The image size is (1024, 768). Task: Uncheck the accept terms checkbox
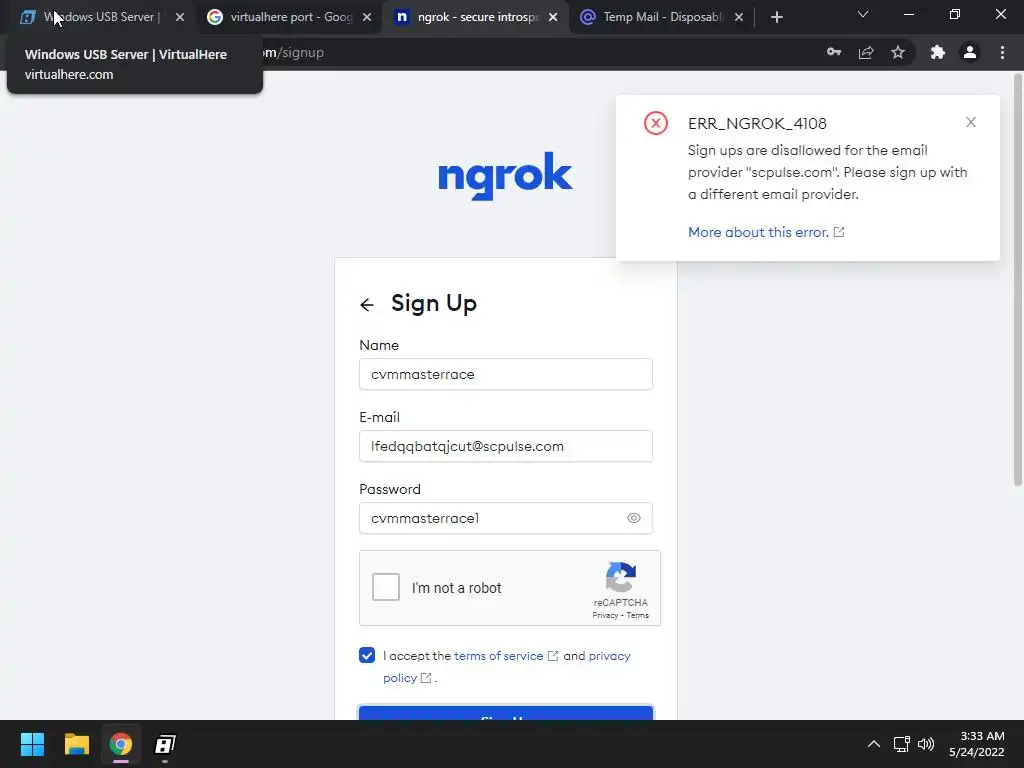[367, 655]
